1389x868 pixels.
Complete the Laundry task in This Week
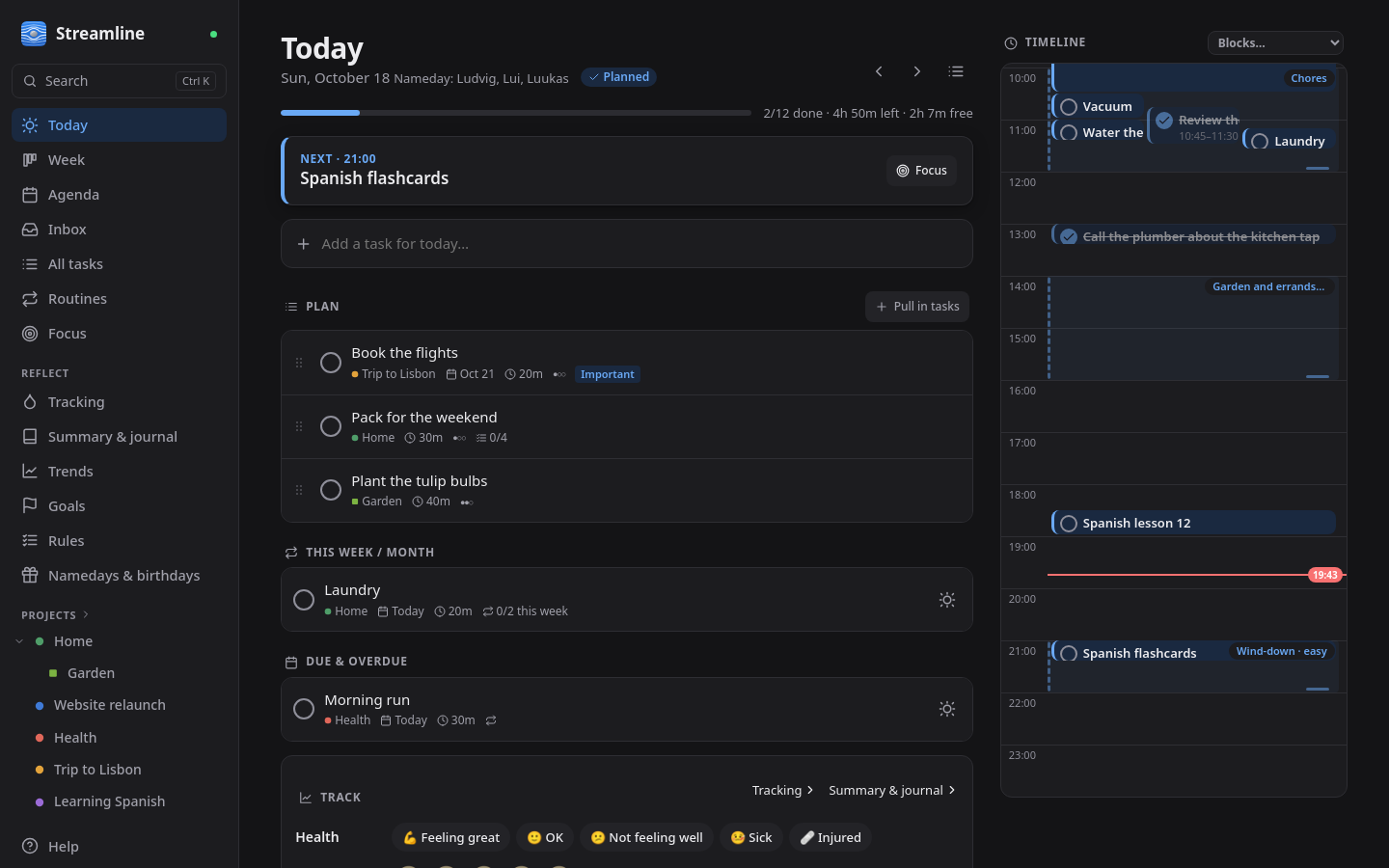point(304,600)
